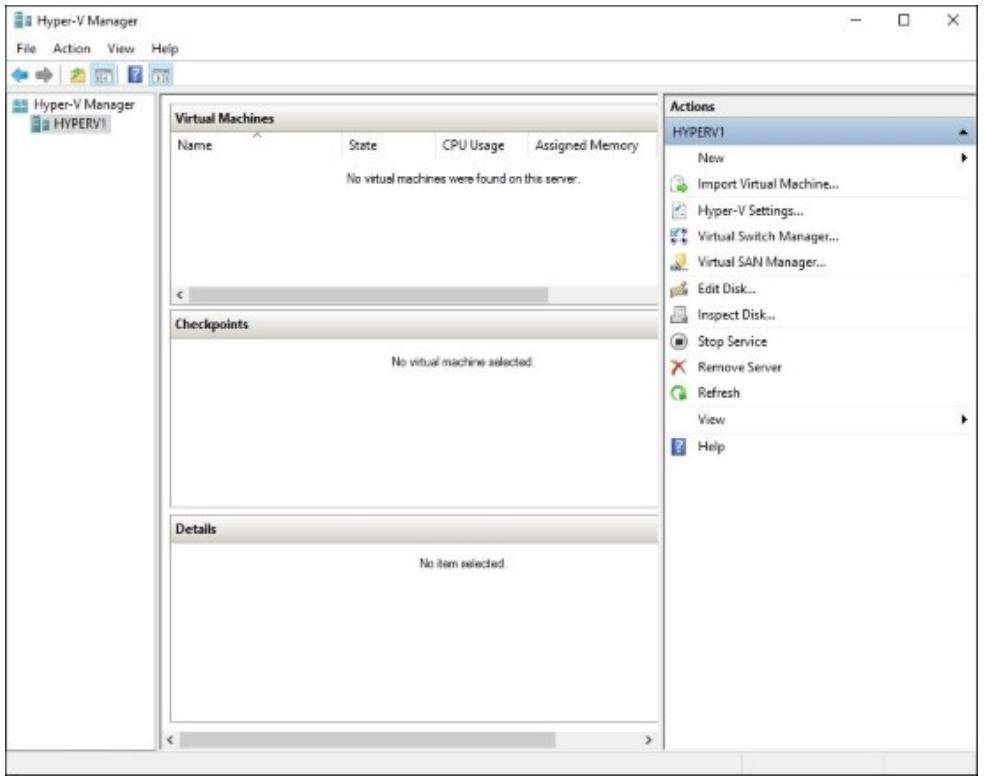
Task: Launch Virtual Switch Manager
Action: (768, 237)
